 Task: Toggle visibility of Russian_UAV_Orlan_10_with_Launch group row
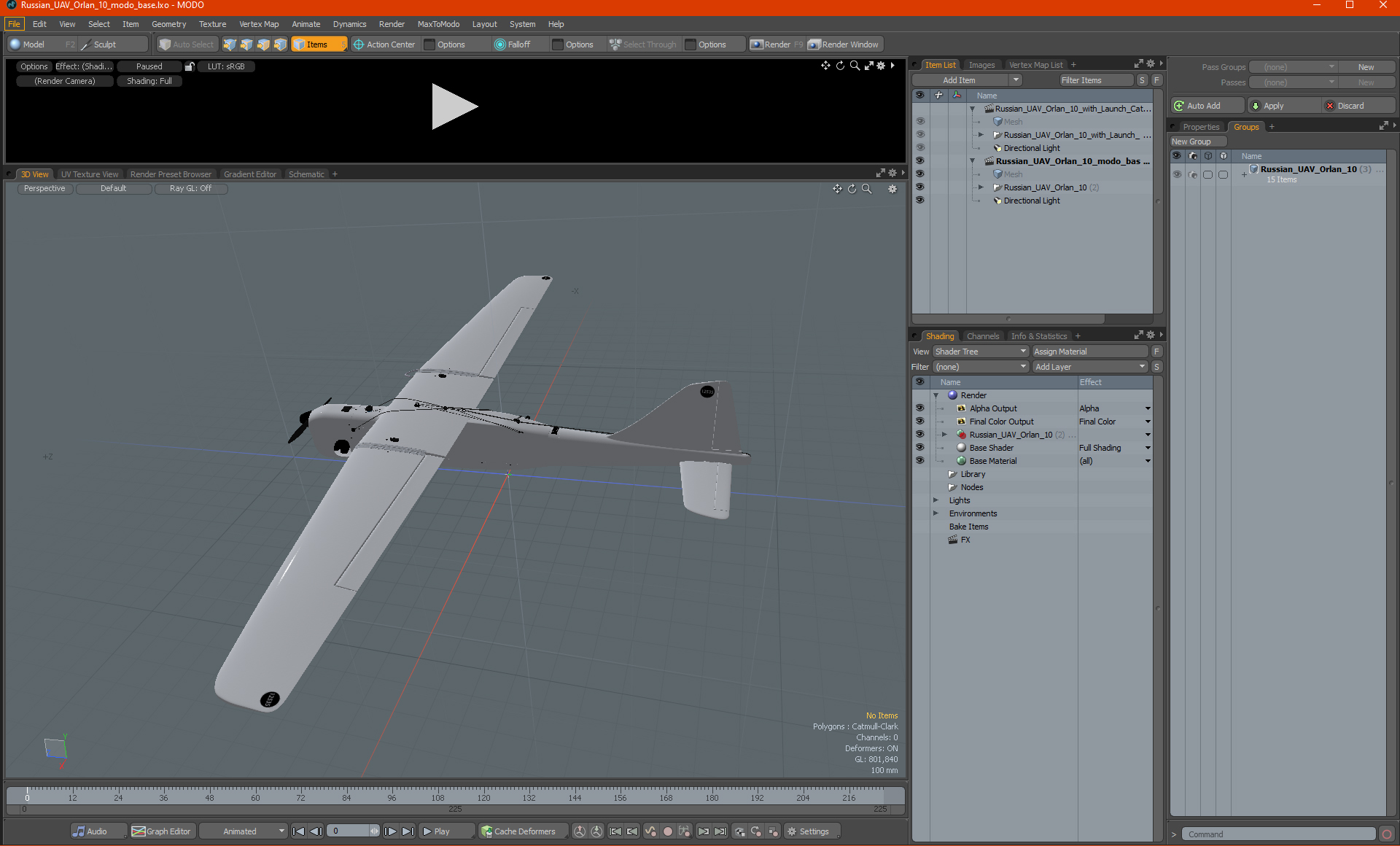click(919, 135)
